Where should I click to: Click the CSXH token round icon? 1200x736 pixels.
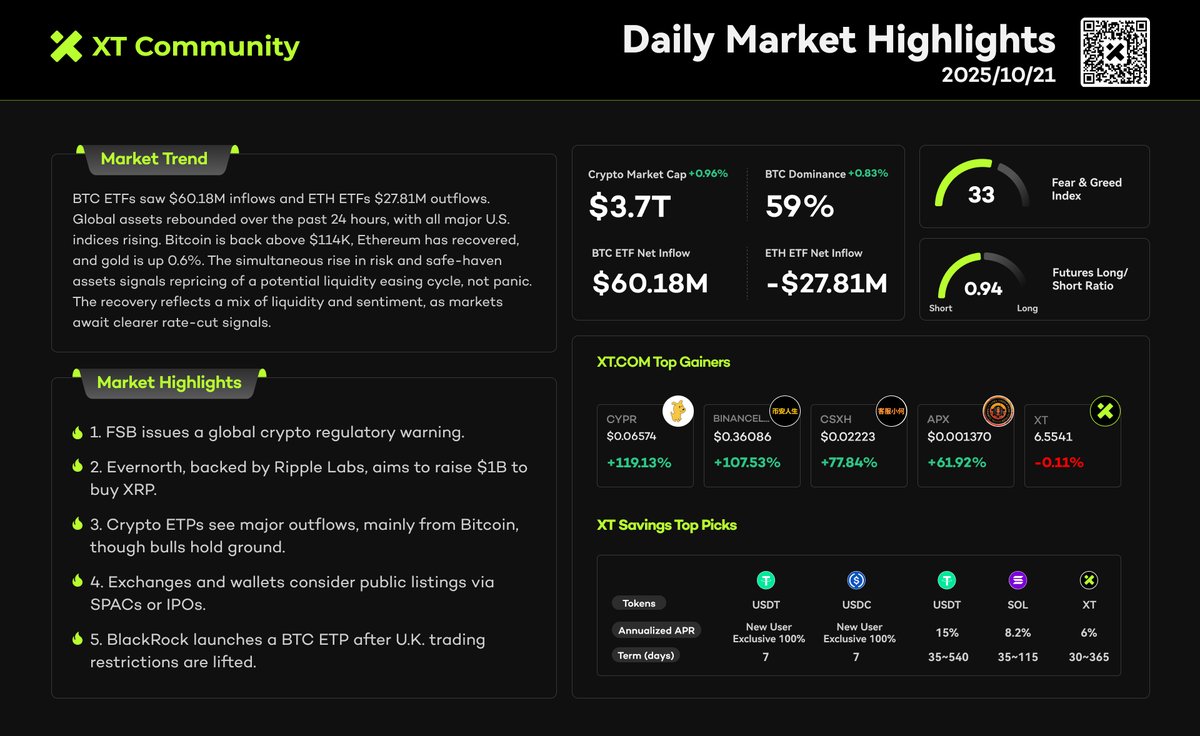891,410
